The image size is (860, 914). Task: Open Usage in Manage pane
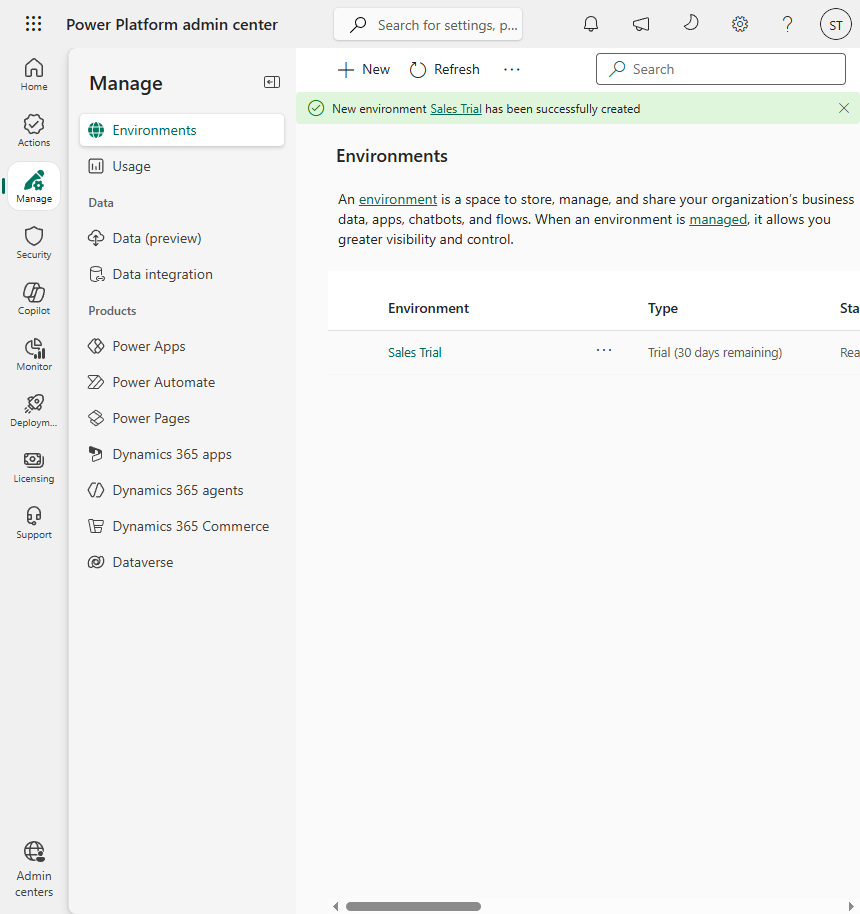tap(182, 166)
